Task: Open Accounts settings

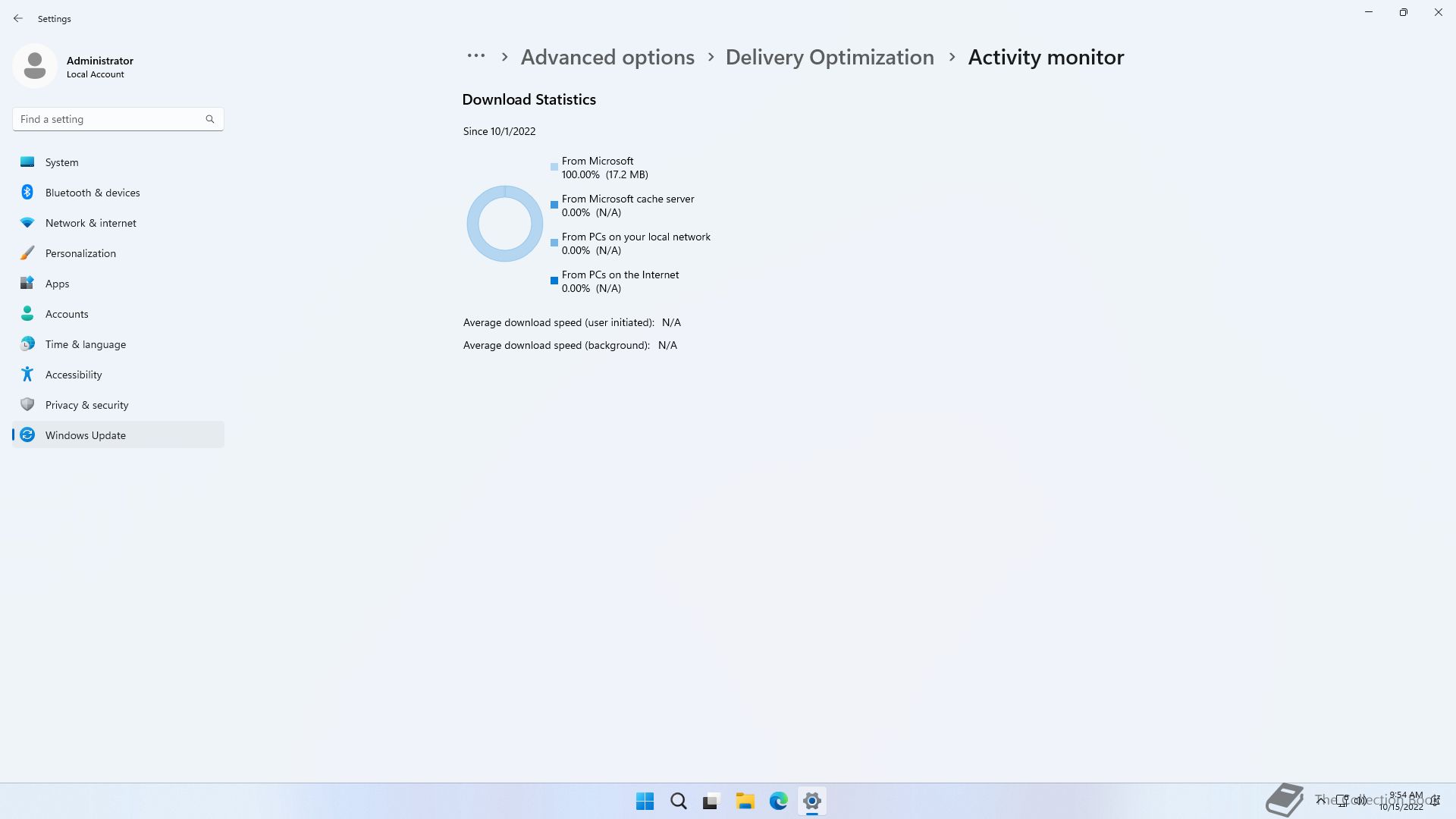Action: point(67,314)
